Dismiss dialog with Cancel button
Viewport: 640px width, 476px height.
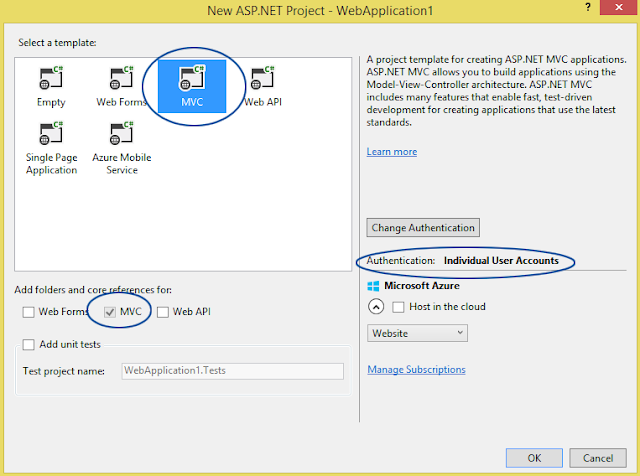tap(598, 458)
